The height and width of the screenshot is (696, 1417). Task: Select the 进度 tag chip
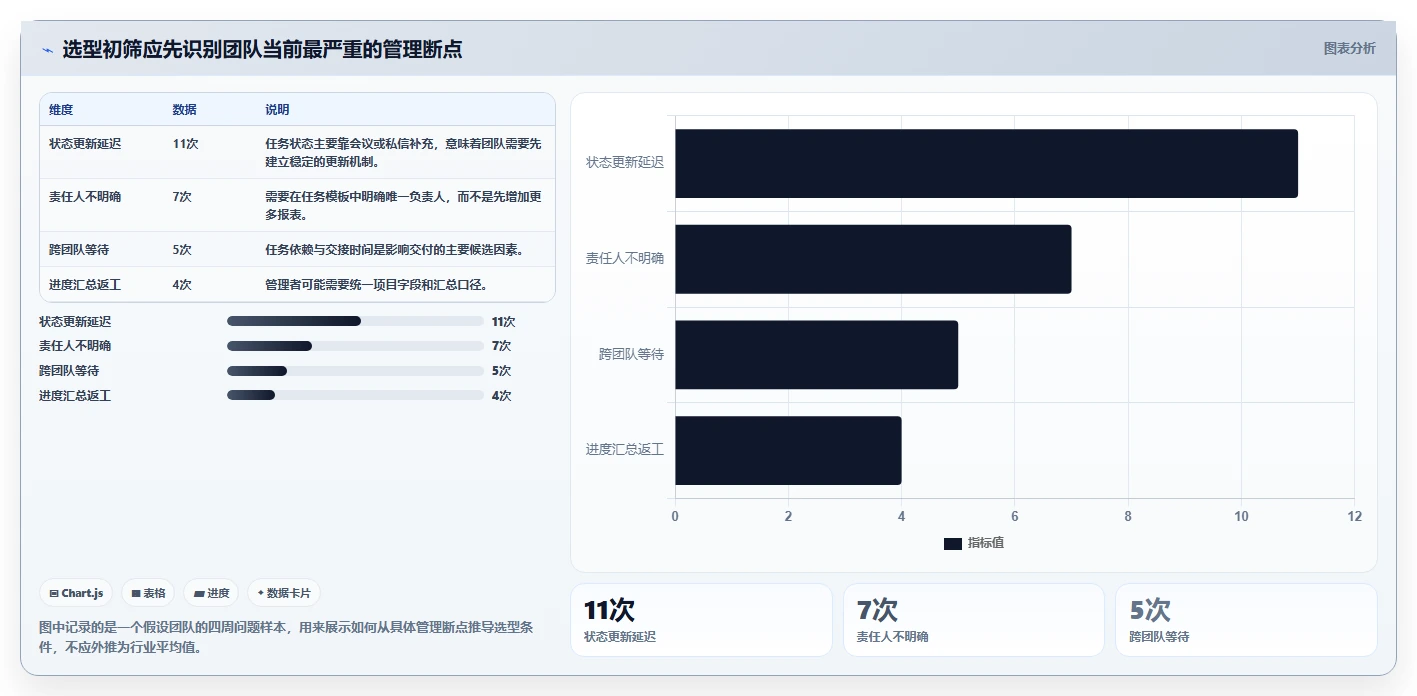[211, 593]
